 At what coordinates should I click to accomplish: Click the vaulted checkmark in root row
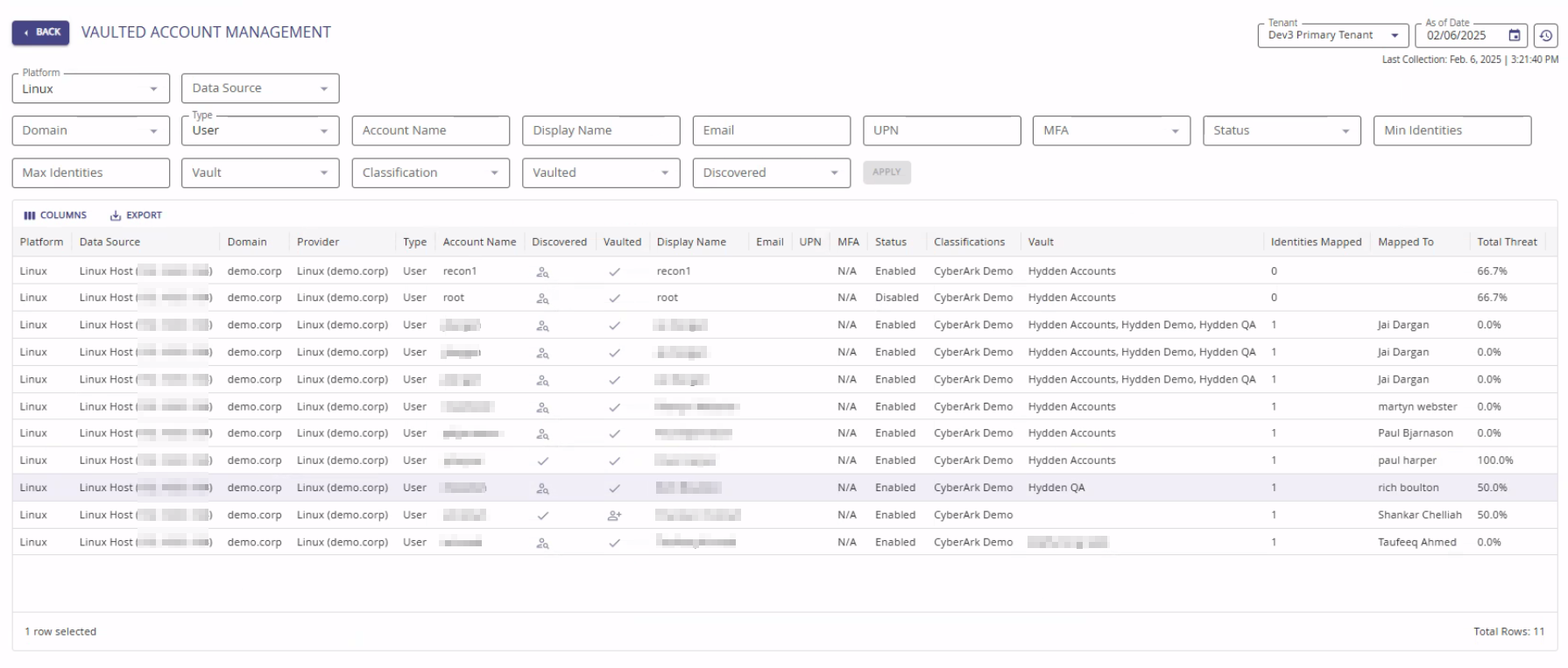click(615, 299)
